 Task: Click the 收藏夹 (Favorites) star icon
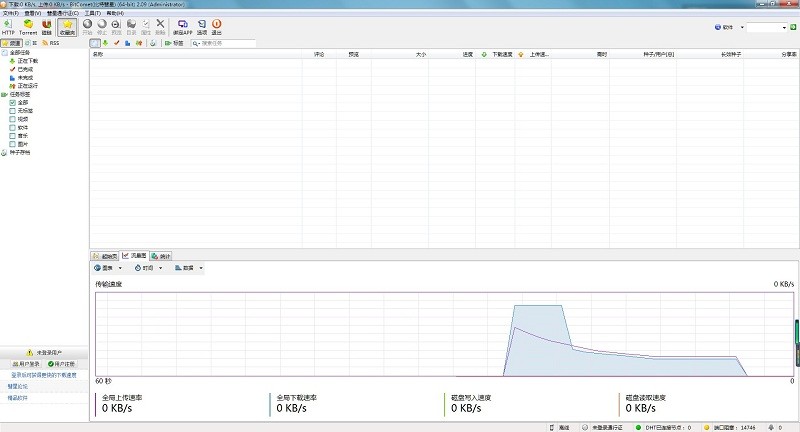click(x=68, y=25)
